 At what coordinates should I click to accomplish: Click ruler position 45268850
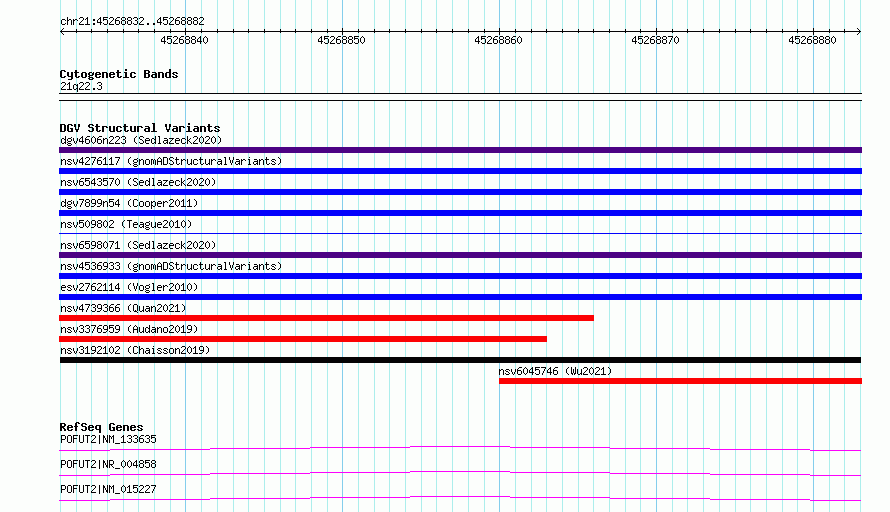(341, 40)
